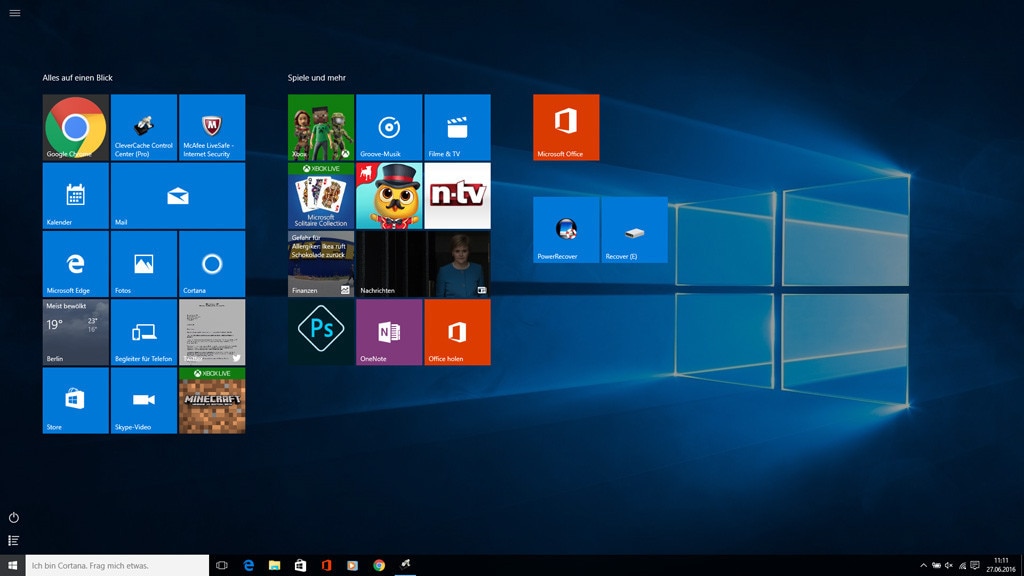Open the Mail tile

[178, 196]
